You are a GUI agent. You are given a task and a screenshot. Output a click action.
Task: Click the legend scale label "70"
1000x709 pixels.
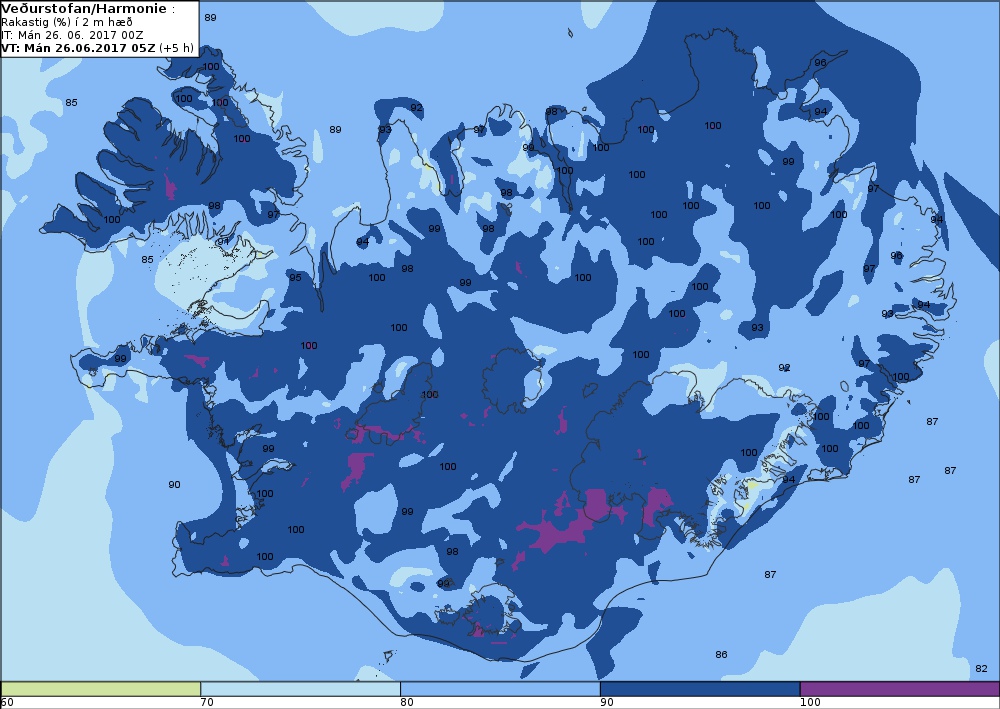[207, 702]
